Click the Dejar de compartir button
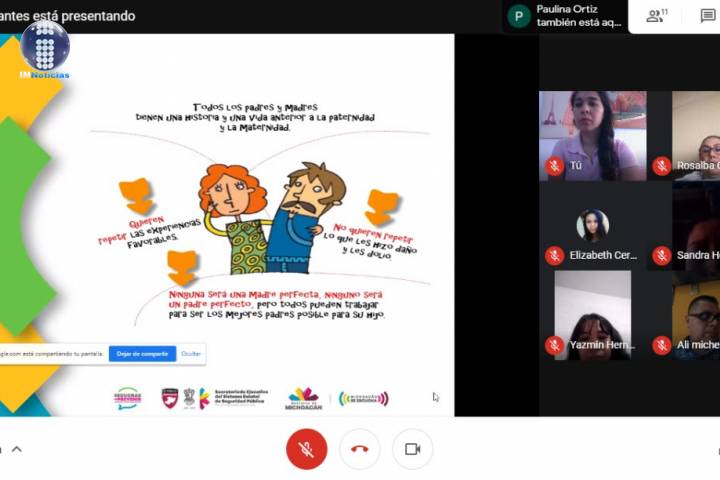The image size is (720, 480). [x=142, y=353]
